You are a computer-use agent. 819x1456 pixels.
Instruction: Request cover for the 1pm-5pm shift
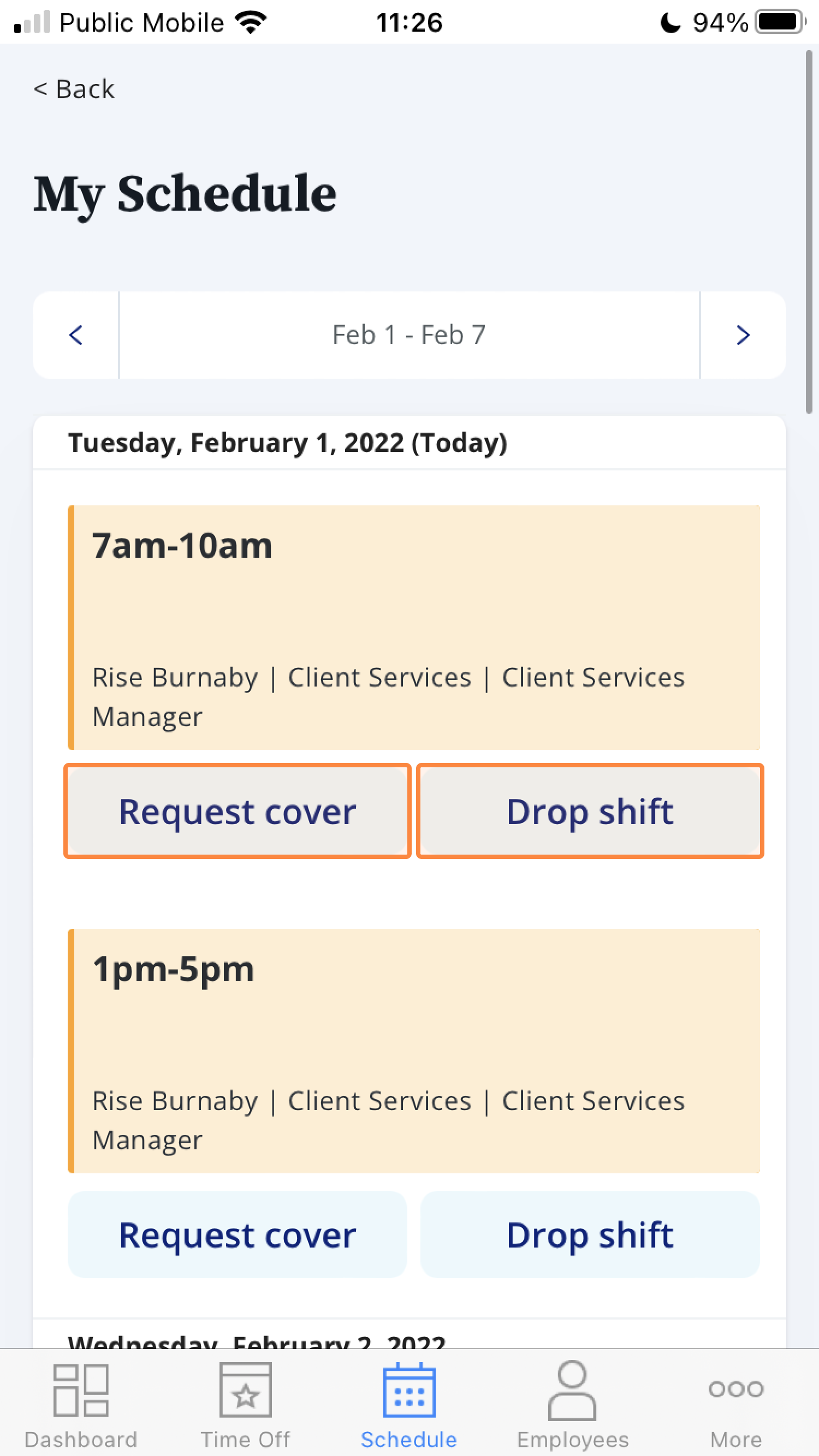pos(238,1234)
